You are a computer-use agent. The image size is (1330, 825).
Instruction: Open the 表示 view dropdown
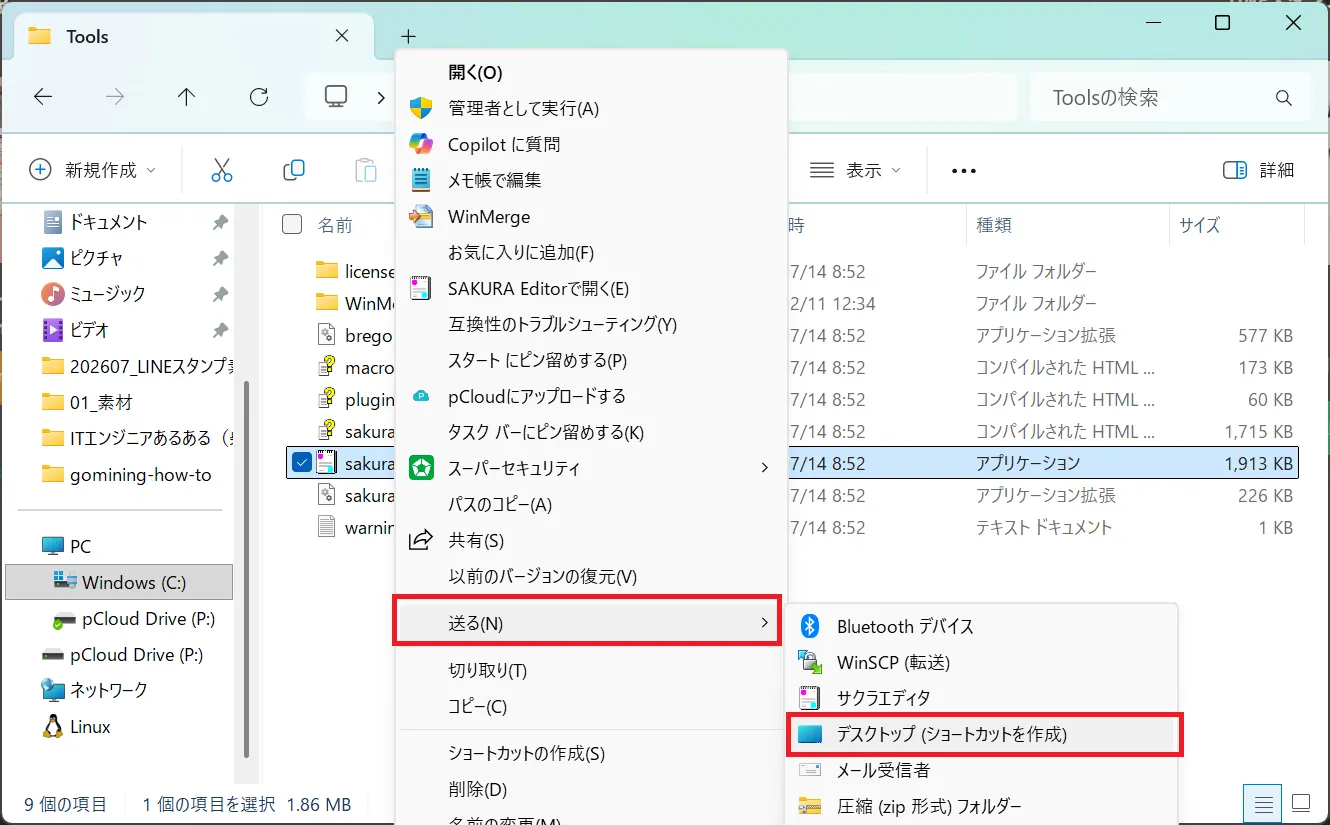855,170
